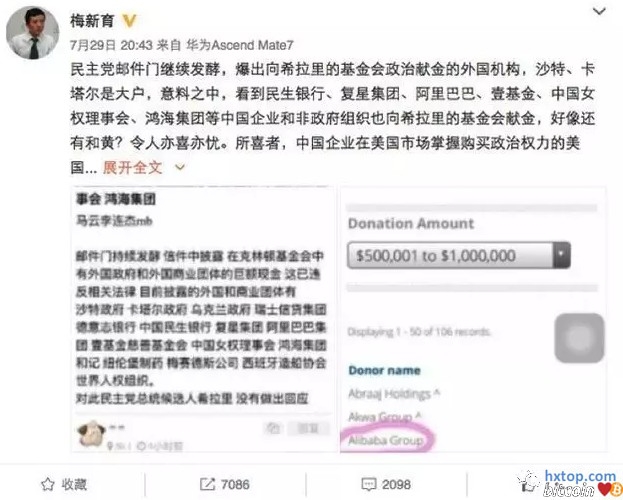Screen dimensions: 623x500
Task: Open the right Donation Amount image
Action: (473, 319)
